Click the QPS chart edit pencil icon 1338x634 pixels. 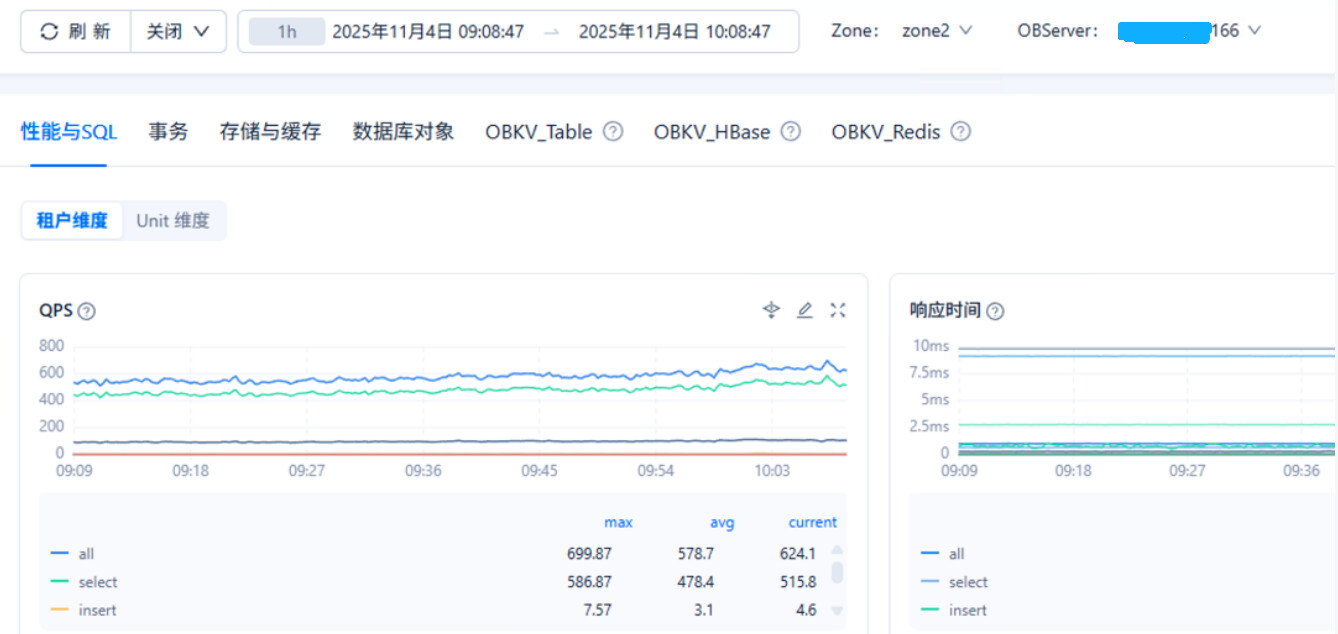pyautogui.click(x=804, y=310)
